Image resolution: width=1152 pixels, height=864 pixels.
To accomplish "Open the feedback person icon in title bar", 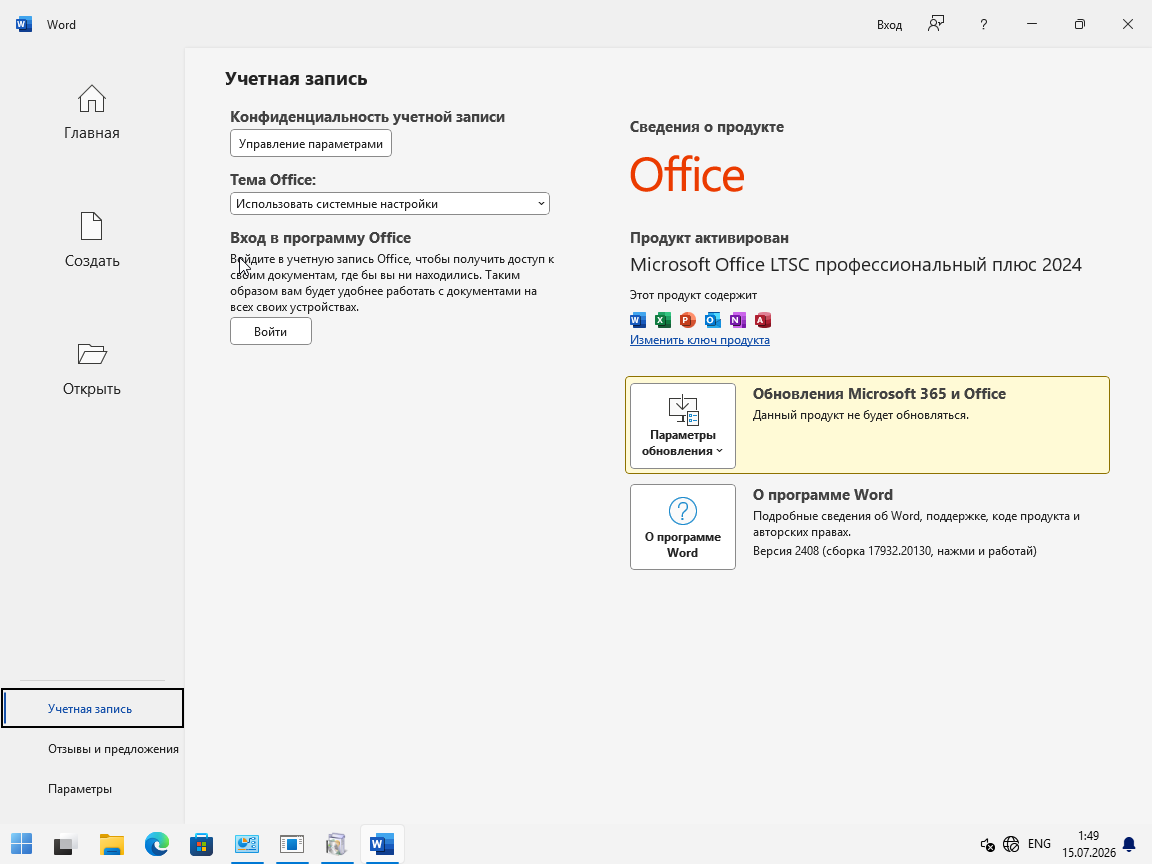I will [936, 24].
